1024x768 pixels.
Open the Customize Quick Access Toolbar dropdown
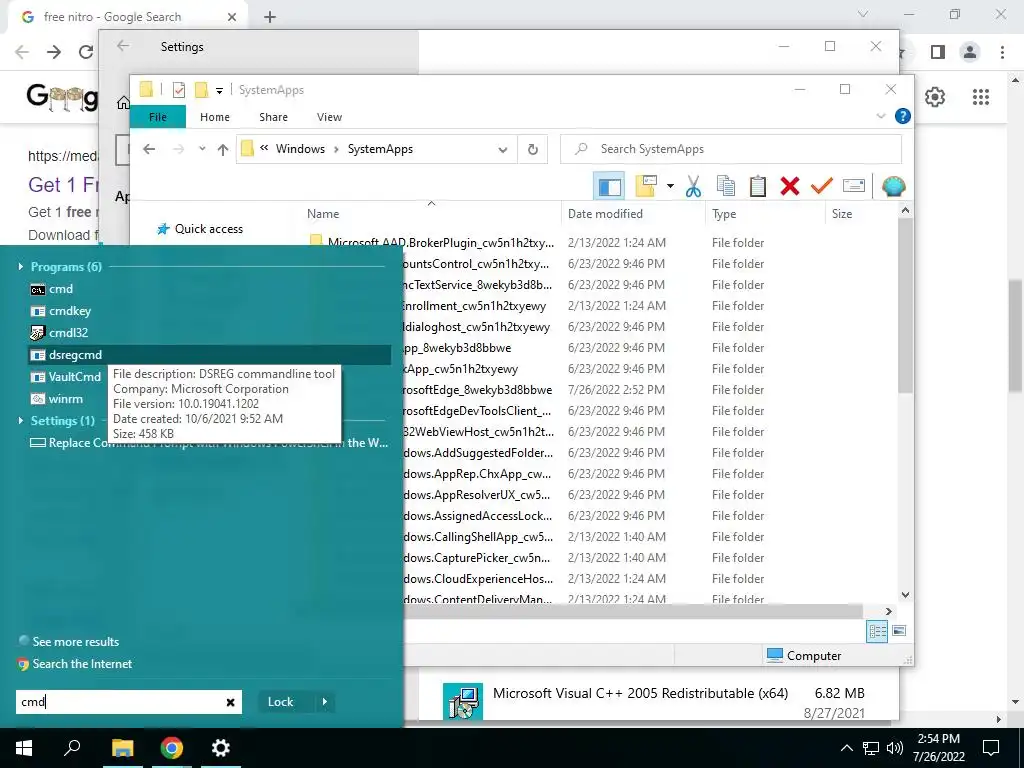coord(219,90)
